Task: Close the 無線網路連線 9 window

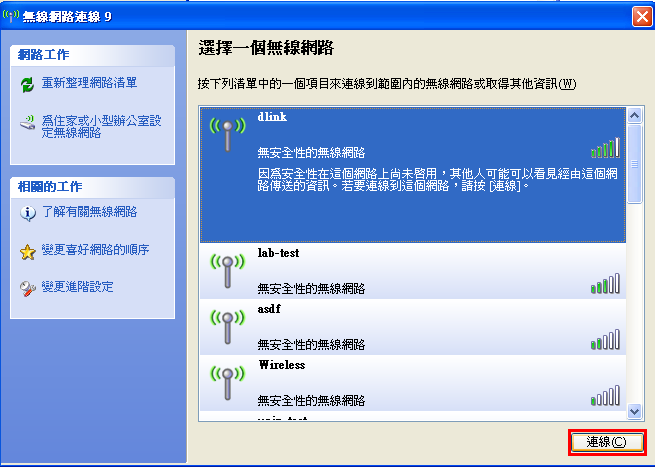Action: click(x=642, y=17)
